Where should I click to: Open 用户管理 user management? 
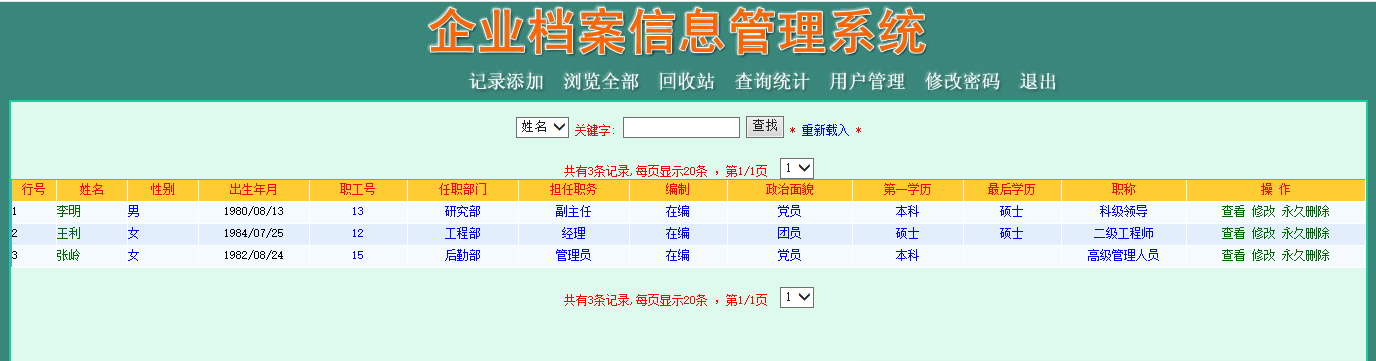867,82
